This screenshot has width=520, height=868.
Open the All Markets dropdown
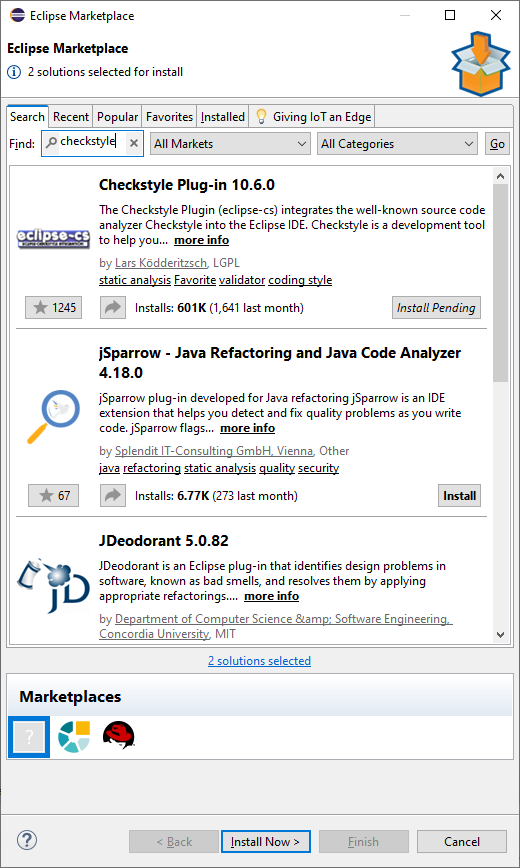coord(230,144)
